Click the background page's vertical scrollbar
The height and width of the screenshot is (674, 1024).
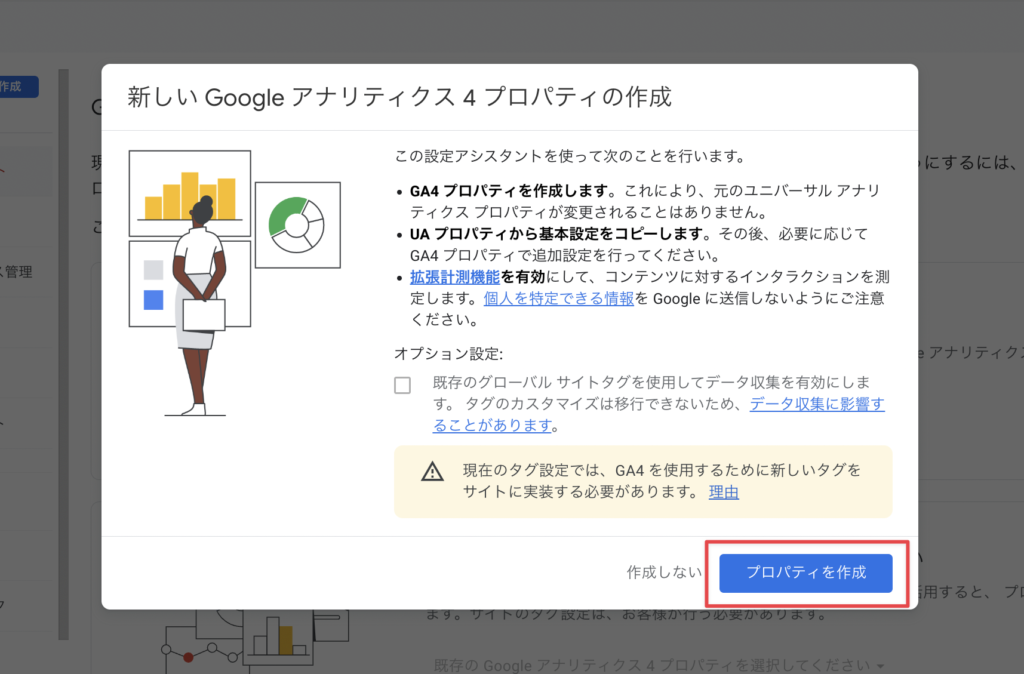coord(63,354)
